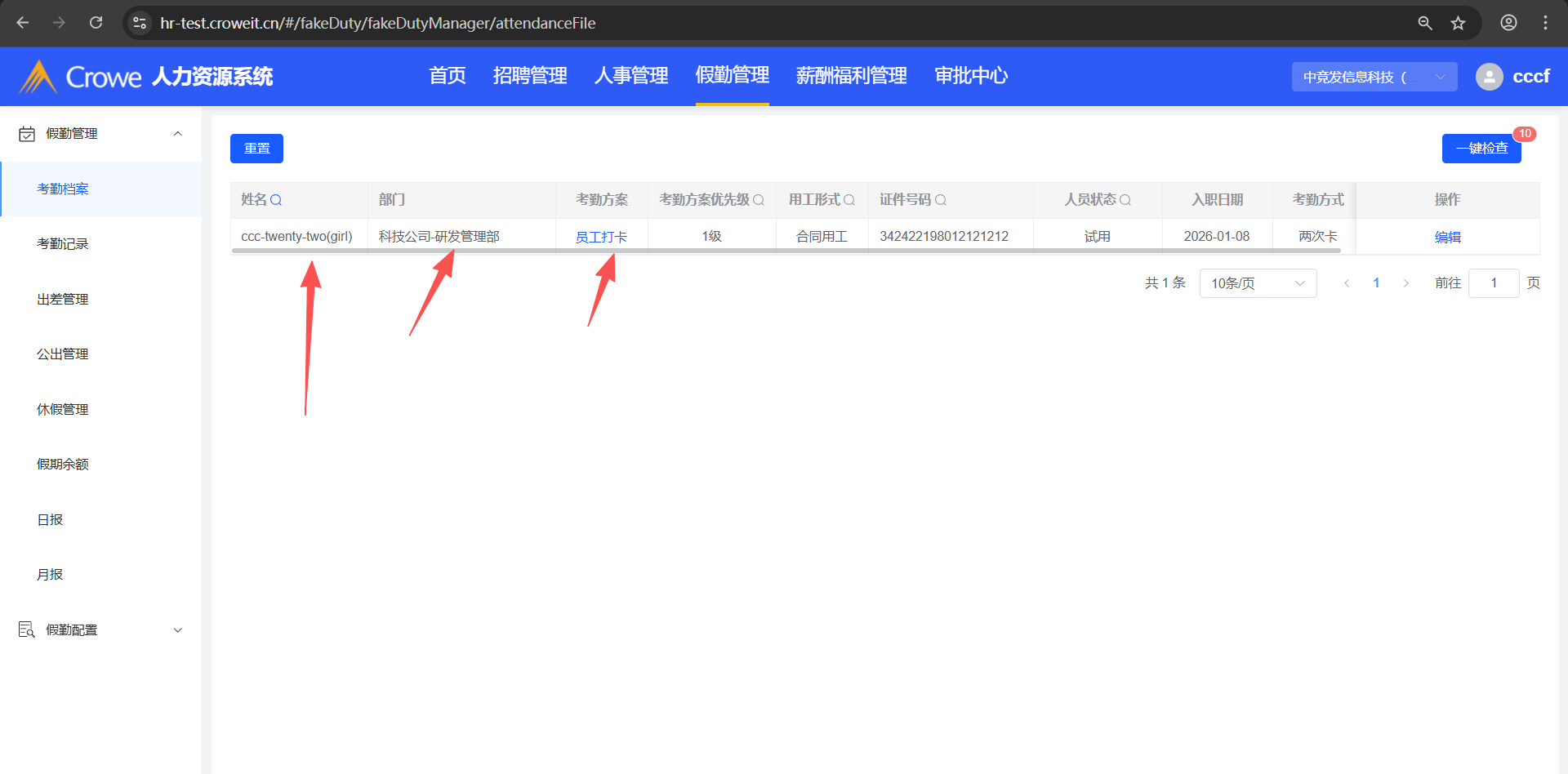The width and height of the screenshot is (1568, 774).
Task: Click the 操作 column header
Action: point(1448,200)
